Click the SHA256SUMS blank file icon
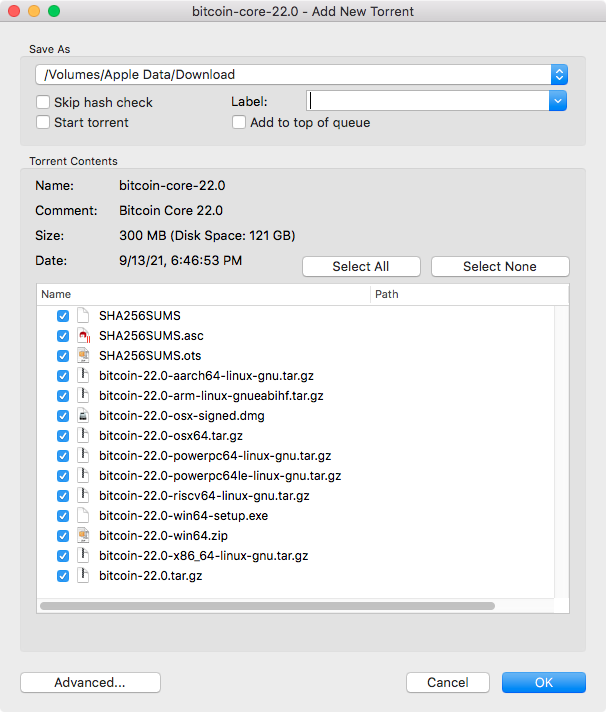Image resolution: width=606 pixels, height=712 pixels. (x=83, y=316)
